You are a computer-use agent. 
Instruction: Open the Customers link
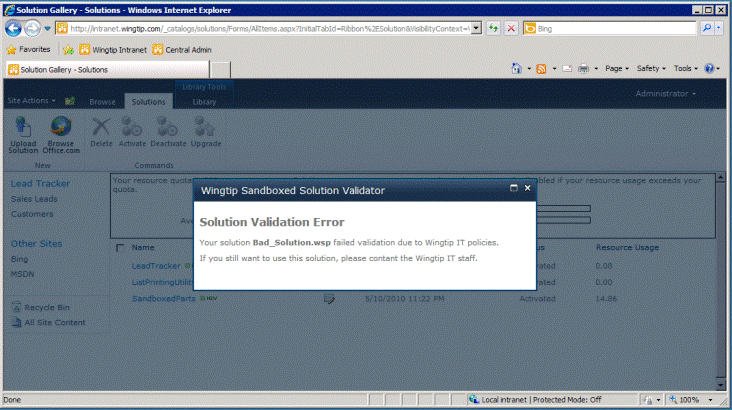[x=32, y=214]
